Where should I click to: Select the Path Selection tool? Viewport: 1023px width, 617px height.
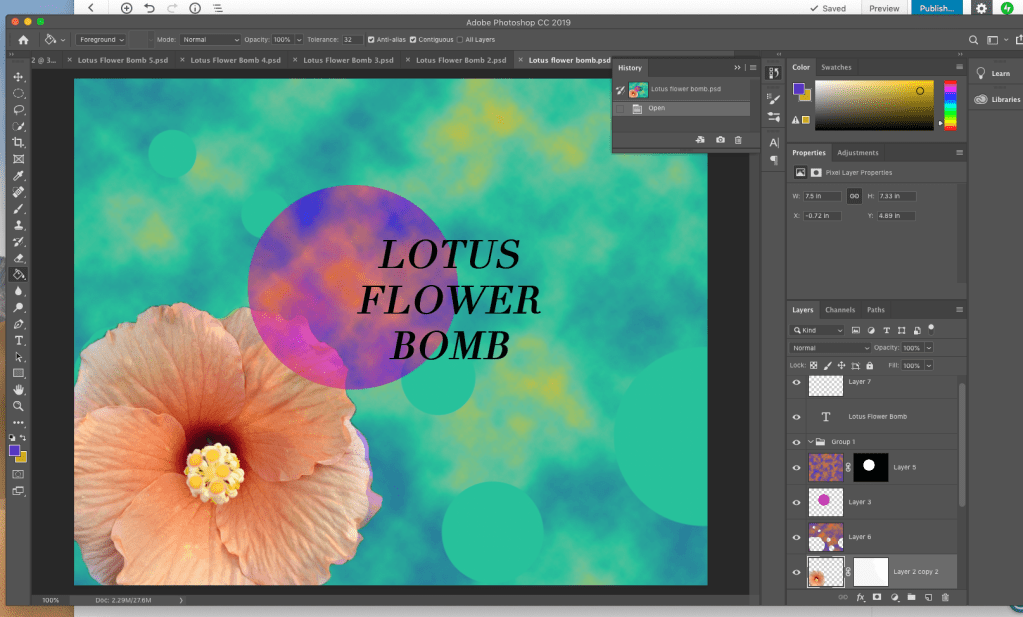[18, 357]
